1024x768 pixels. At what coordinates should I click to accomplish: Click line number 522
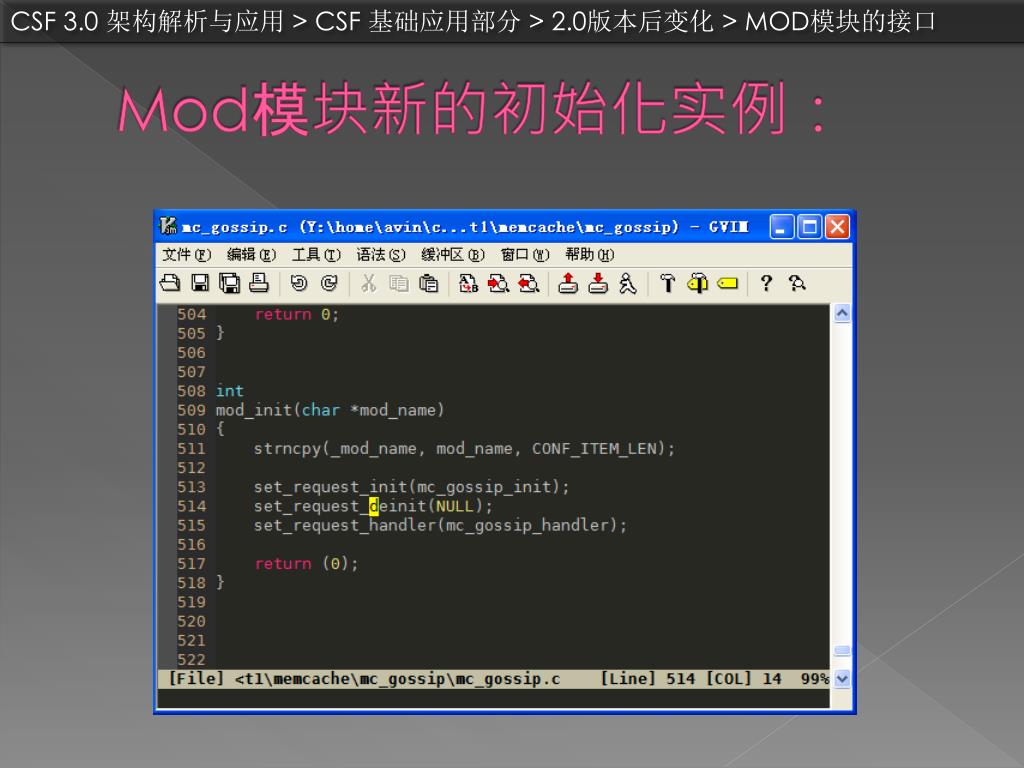click(191, 660)
